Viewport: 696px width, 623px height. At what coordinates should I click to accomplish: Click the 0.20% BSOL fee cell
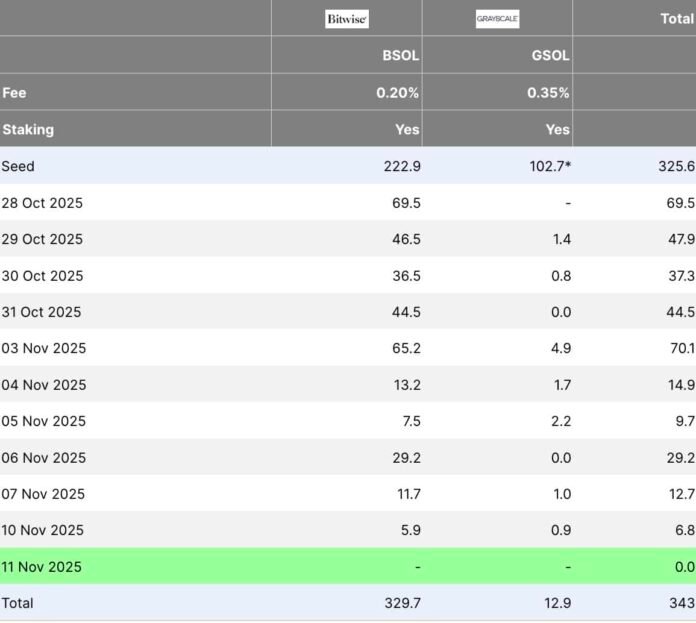[x=398, y=93]
